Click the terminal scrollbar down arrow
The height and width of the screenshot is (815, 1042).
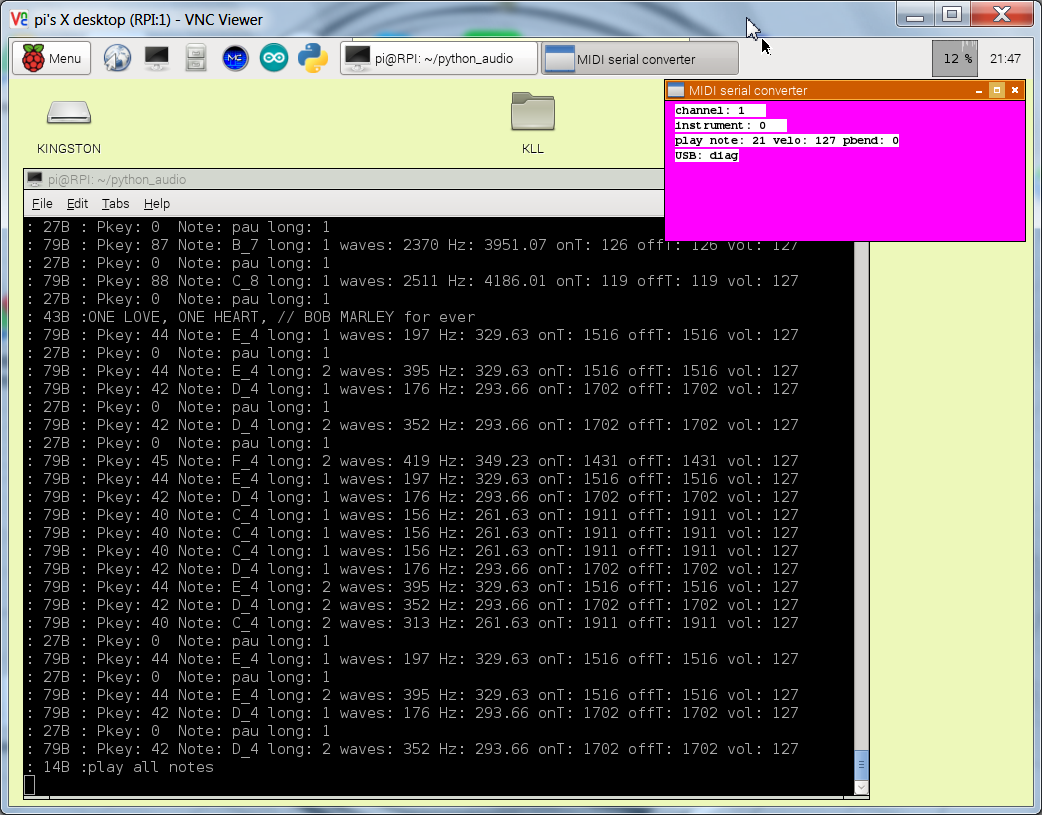pyautogui.click(x=861, y=788)
